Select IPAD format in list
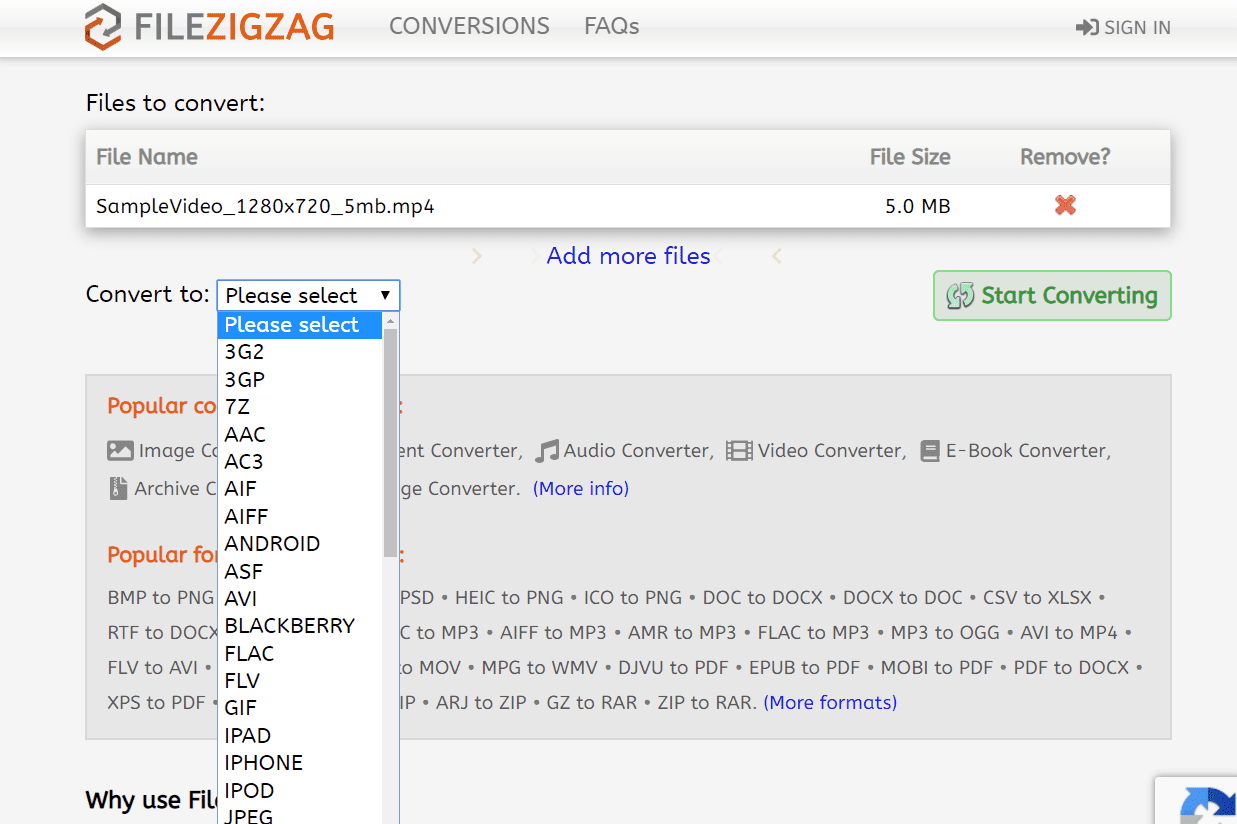This screenshot has width=1237, height=824. point(300,736)
